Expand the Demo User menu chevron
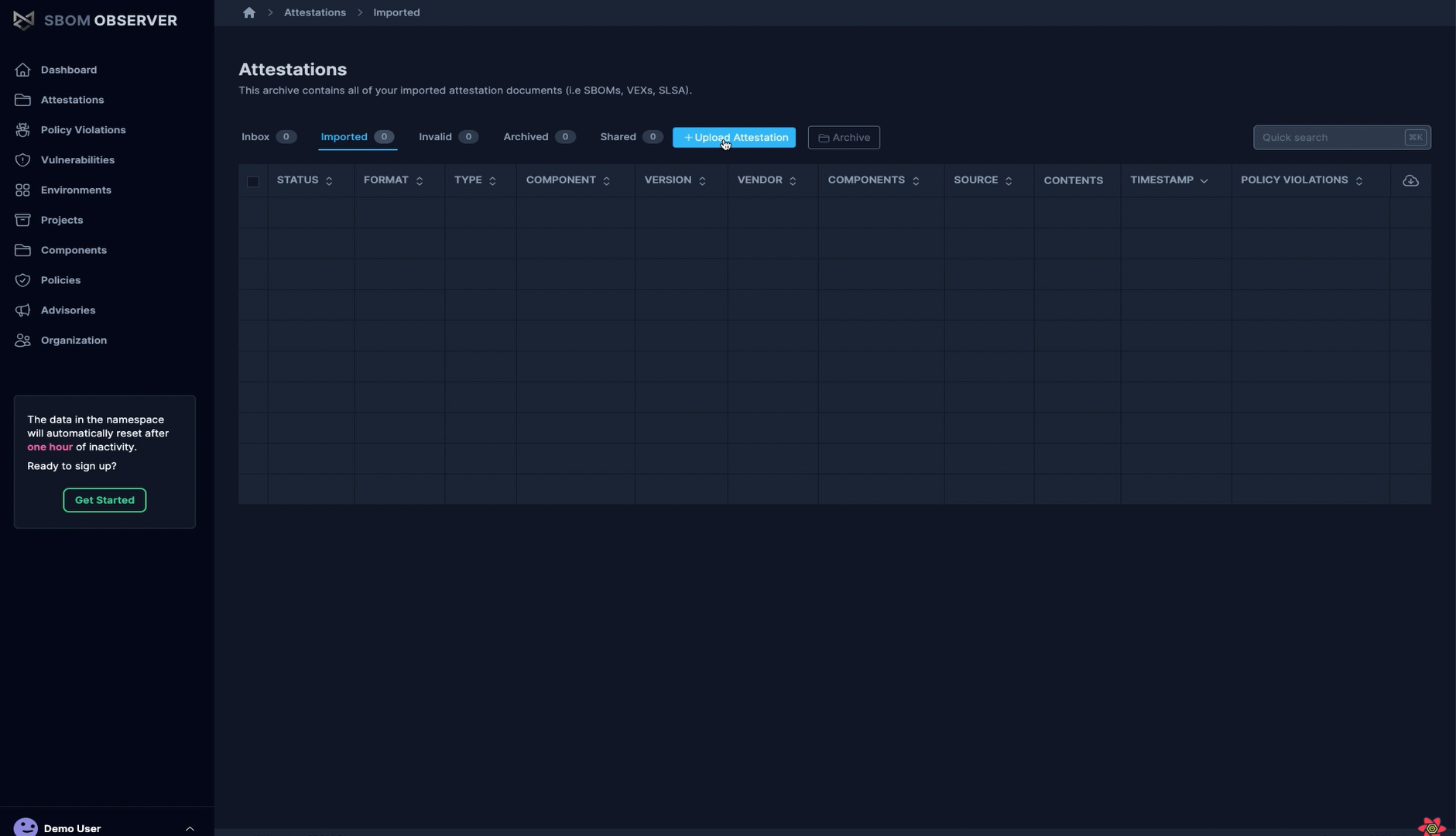 190,828
